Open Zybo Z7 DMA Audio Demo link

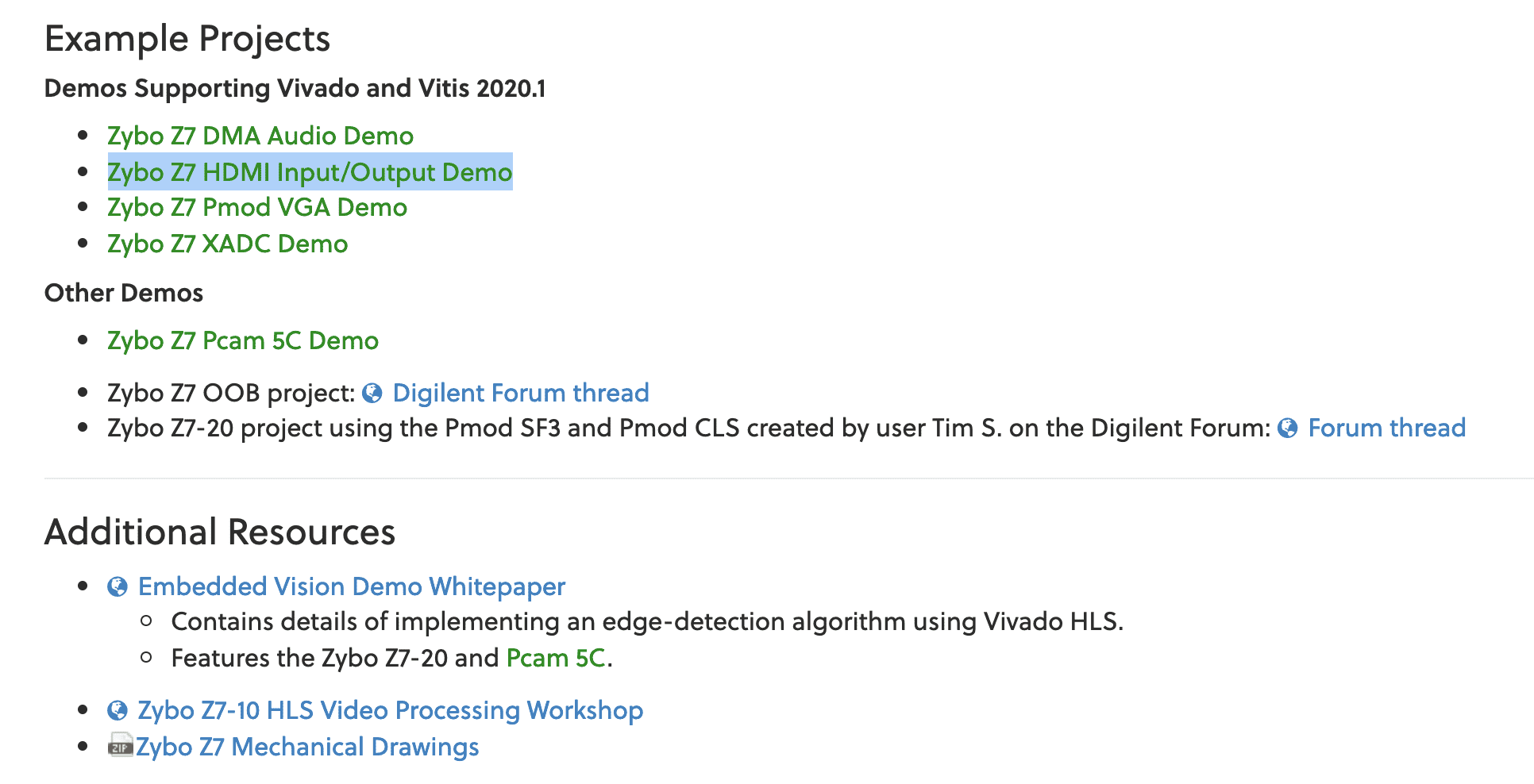click(260, 136)
